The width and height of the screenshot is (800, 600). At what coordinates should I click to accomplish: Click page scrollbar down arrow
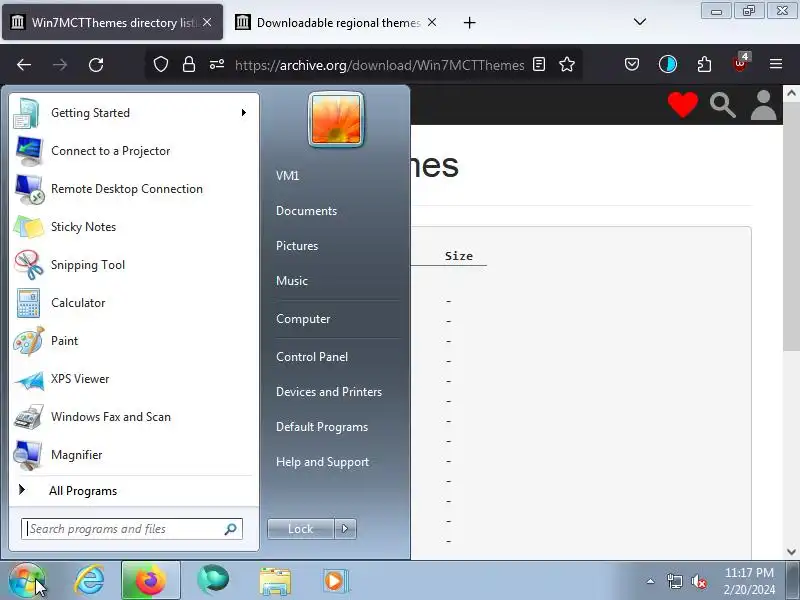[791, 552]
